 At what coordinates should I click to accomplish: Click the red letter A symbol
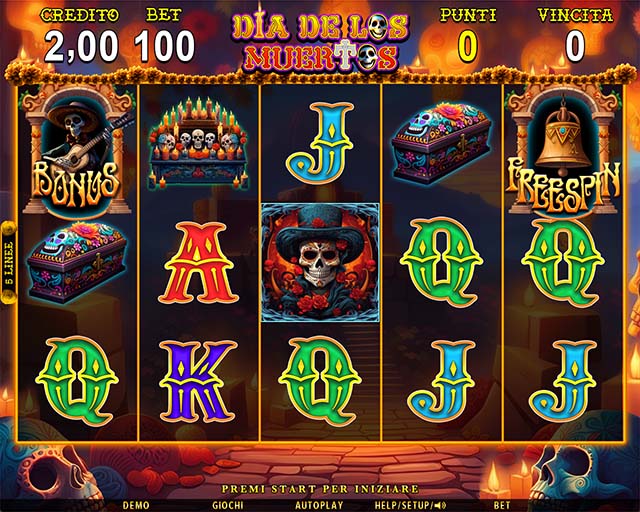click(198, 264)
